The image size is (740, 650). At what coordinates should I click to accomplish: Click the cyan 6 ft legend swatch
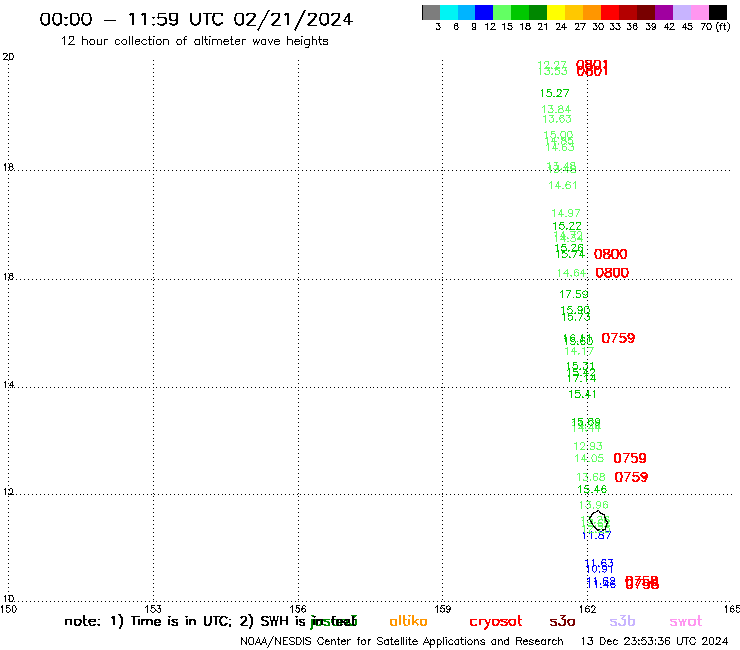tap(448, 12)
